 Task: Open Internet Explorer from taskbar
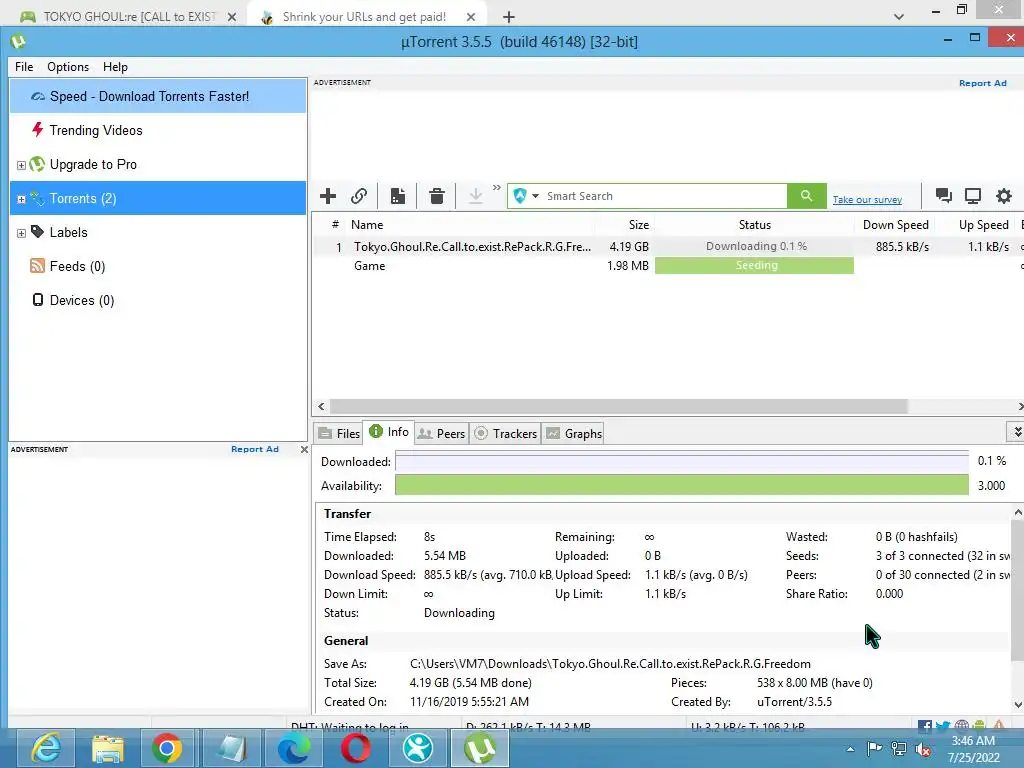[x=46, y=748]
